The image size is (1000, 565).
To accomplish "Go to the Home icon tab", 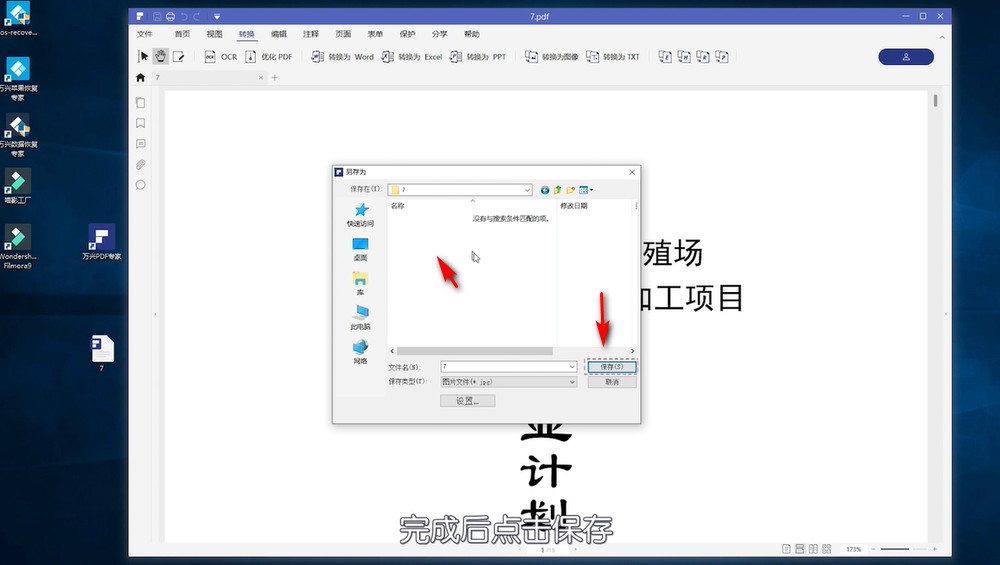I will point(140,78).
